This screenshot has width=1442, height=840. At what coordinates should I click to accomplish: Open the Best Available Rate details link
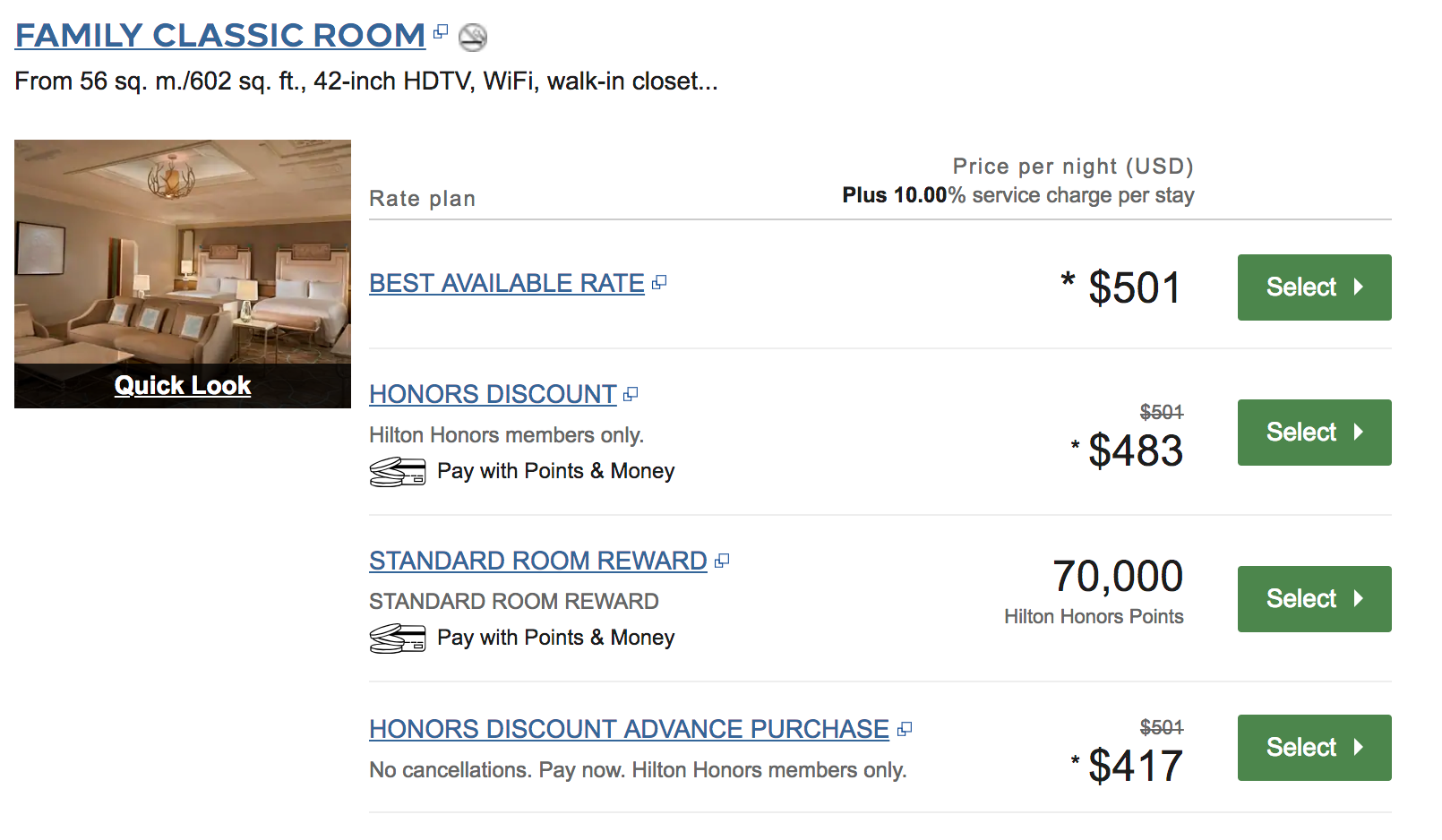click(506, 283)
